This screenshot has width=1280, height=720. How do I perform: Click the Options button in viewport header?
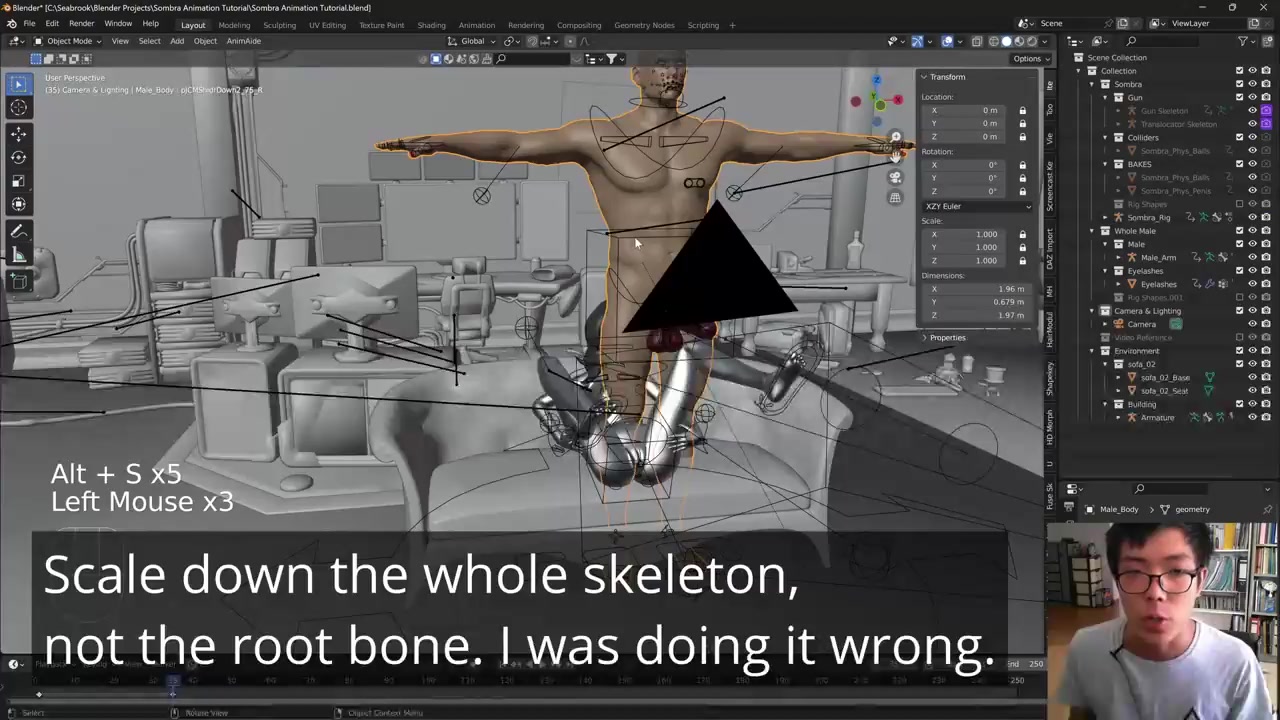point(1027,58)
